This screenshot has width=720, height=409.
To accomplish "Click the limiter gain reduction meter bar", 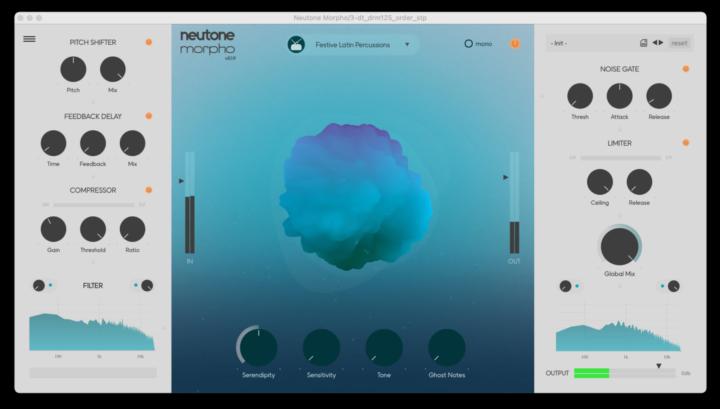I will 620,157.
